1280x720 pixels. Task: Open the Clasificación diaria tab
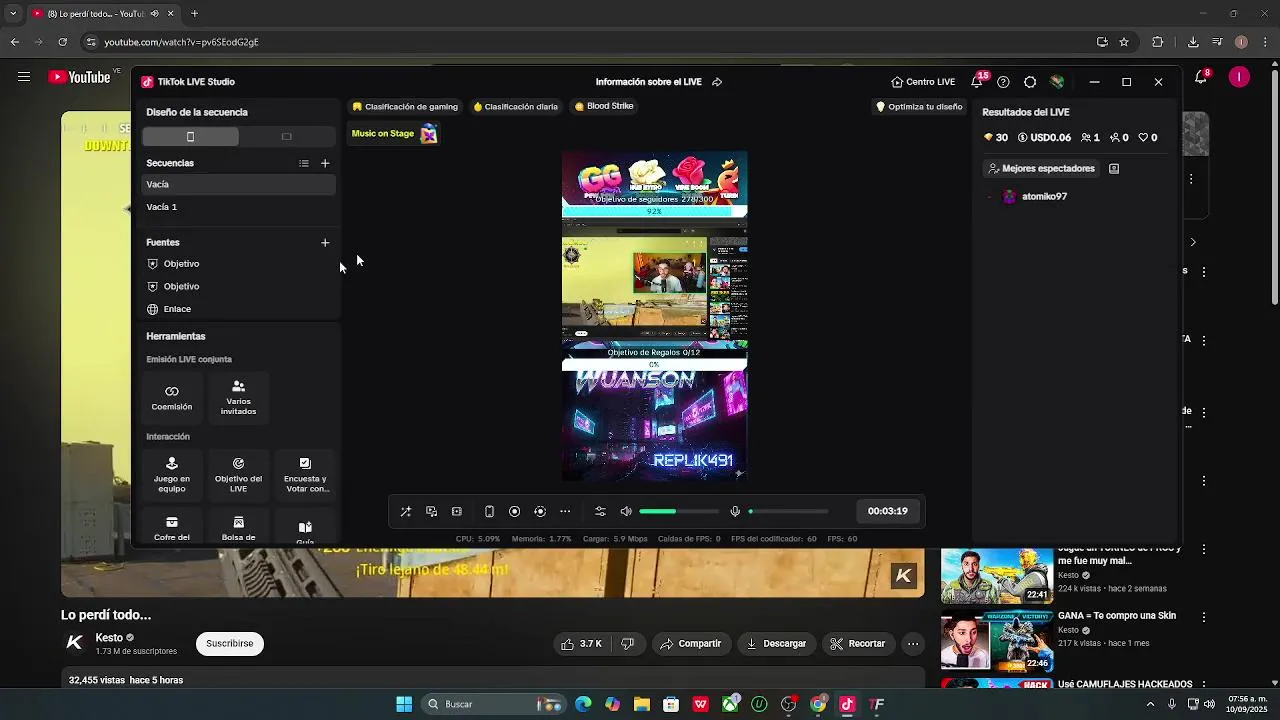pos(515,106)
